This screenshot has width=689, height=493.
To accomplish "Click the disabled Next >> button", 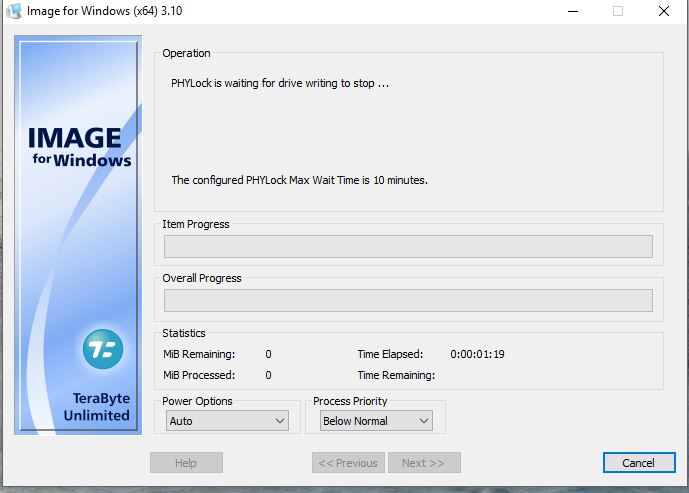I will coord(424,463).
